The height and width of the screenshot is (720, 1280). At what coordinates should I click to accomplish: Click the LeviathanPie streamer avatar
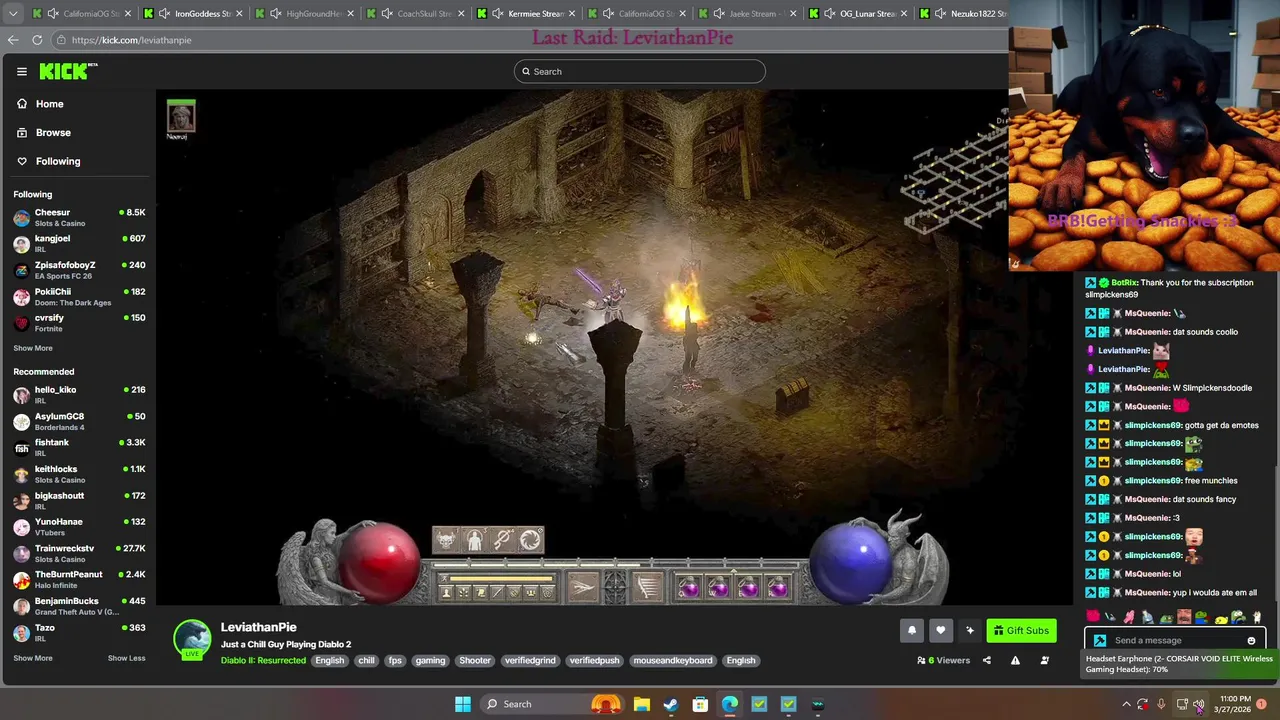point(192,640)
